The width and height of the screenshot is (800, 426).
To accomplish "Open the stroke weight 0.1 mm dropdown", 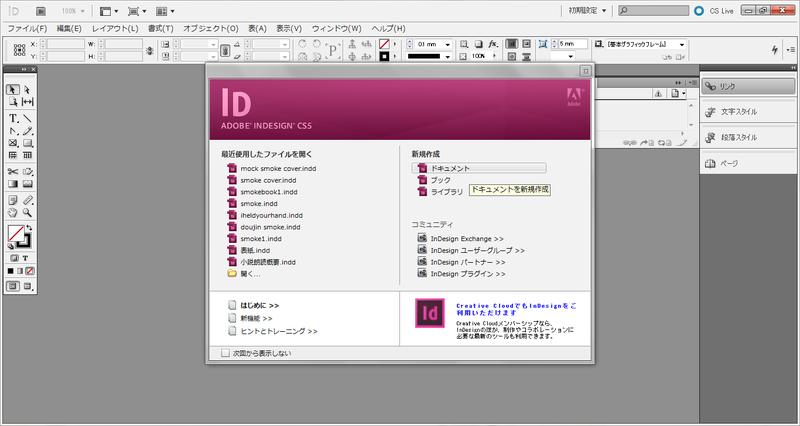I will pos(448,44).
